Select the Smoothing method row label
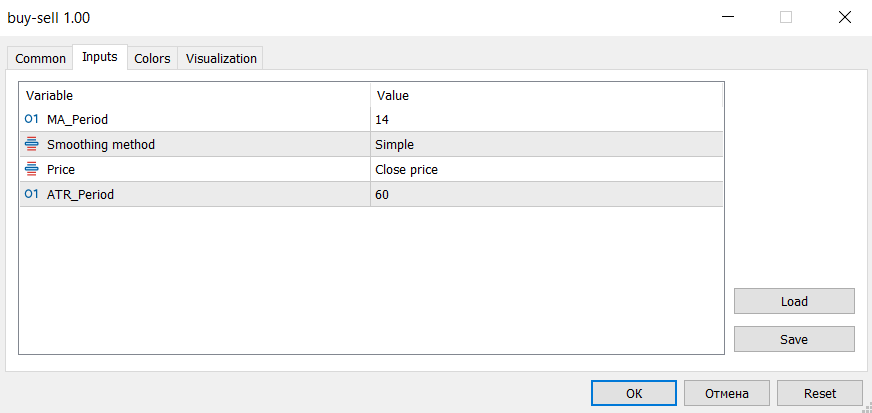The width and height of the screenshot is (872, 413). click(101, 144)
